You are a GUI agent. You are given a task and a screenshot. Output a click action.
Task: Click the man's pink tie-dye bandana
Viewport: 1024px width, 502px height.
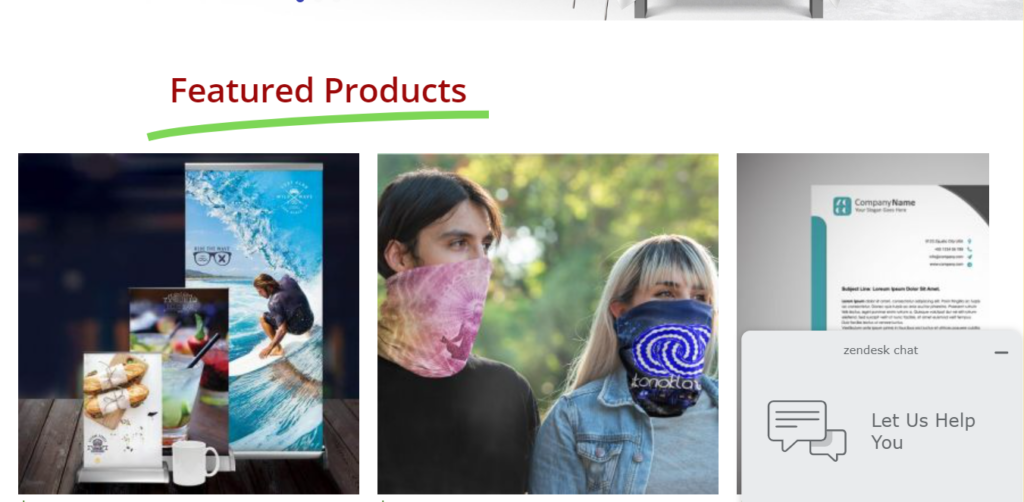(434, 316)
